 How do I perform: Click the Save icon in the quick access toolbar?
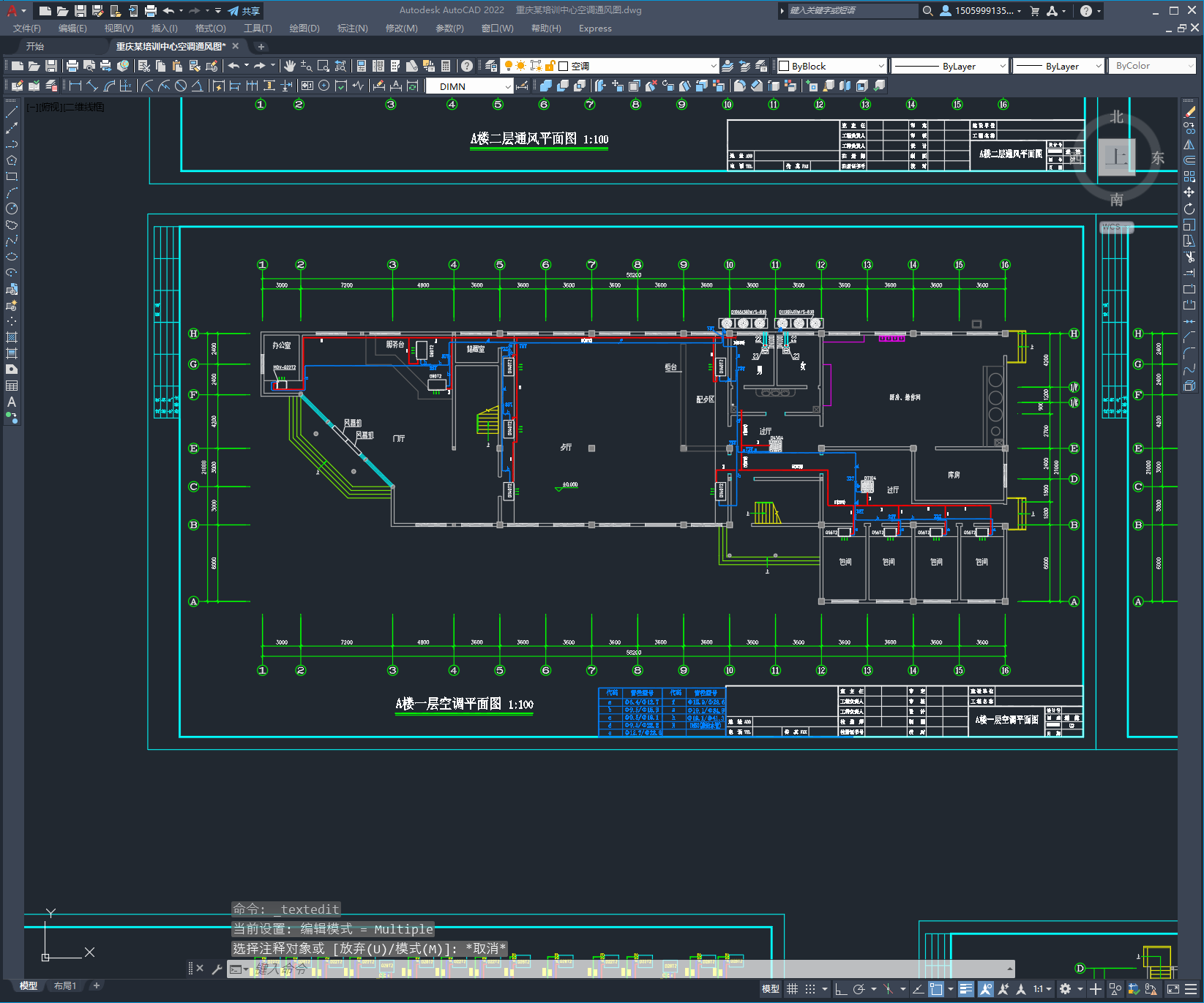point(81,11)
